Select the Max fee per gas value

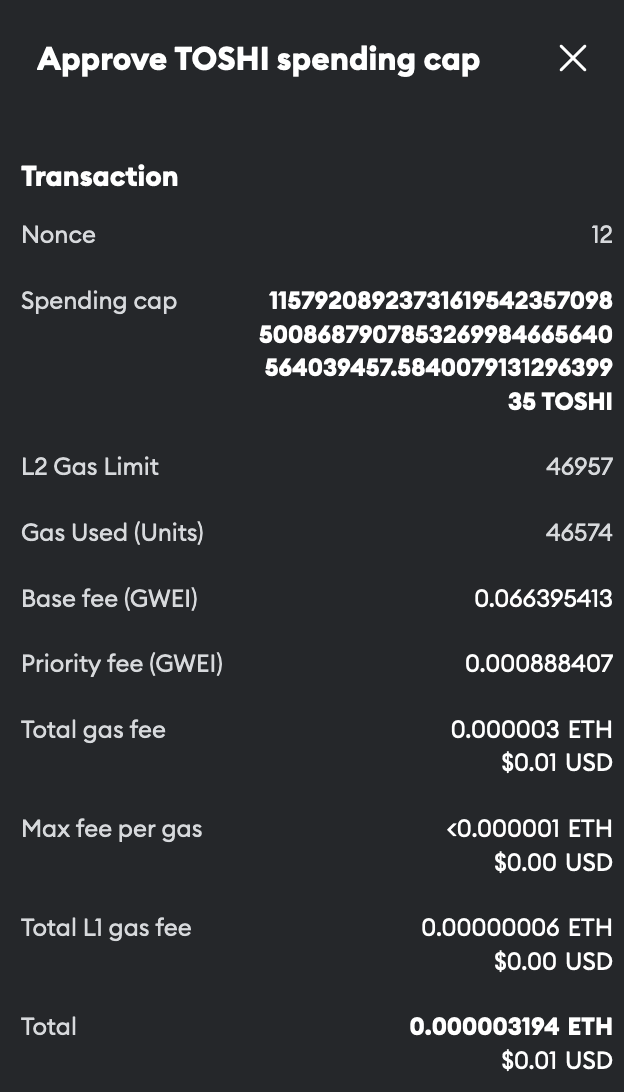click(x=527, y=828)
